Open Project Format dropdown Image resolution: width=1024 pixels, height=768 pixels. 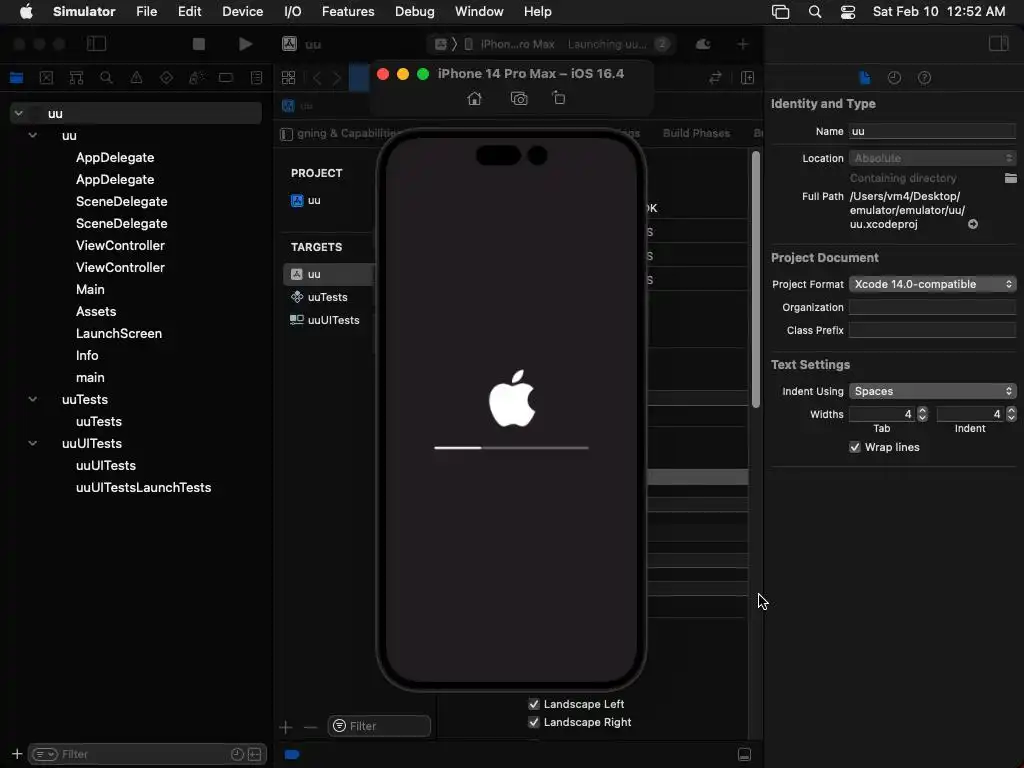tap(933, 284)
